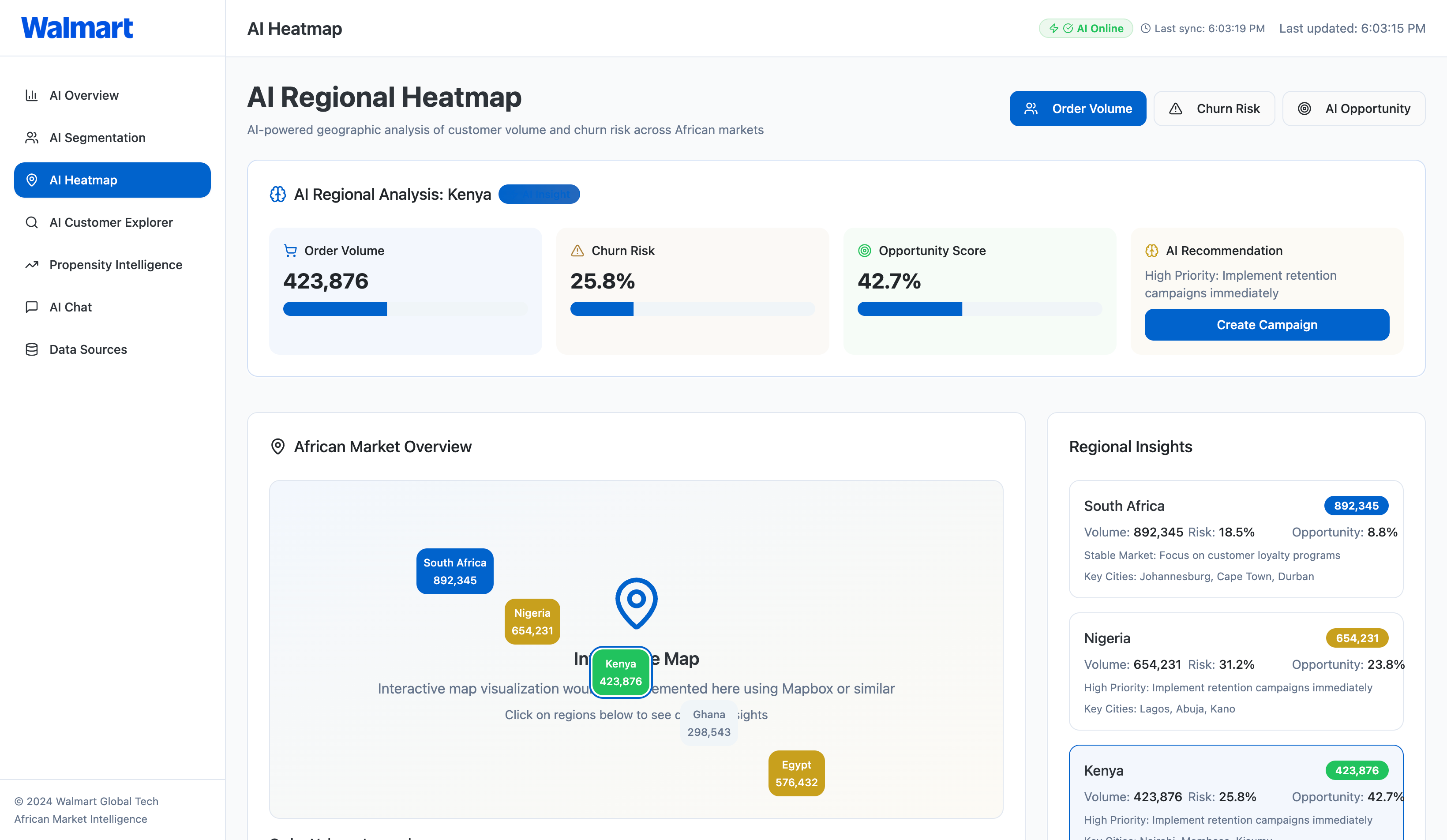Switch heatmap to AI Opportunity view

1354,109
